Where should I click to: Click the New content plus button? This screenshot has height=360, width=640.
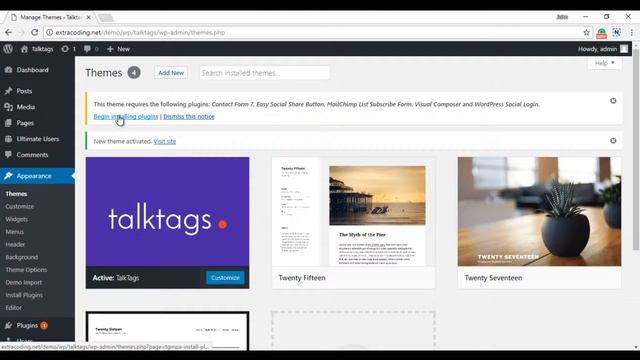[118, 49]
